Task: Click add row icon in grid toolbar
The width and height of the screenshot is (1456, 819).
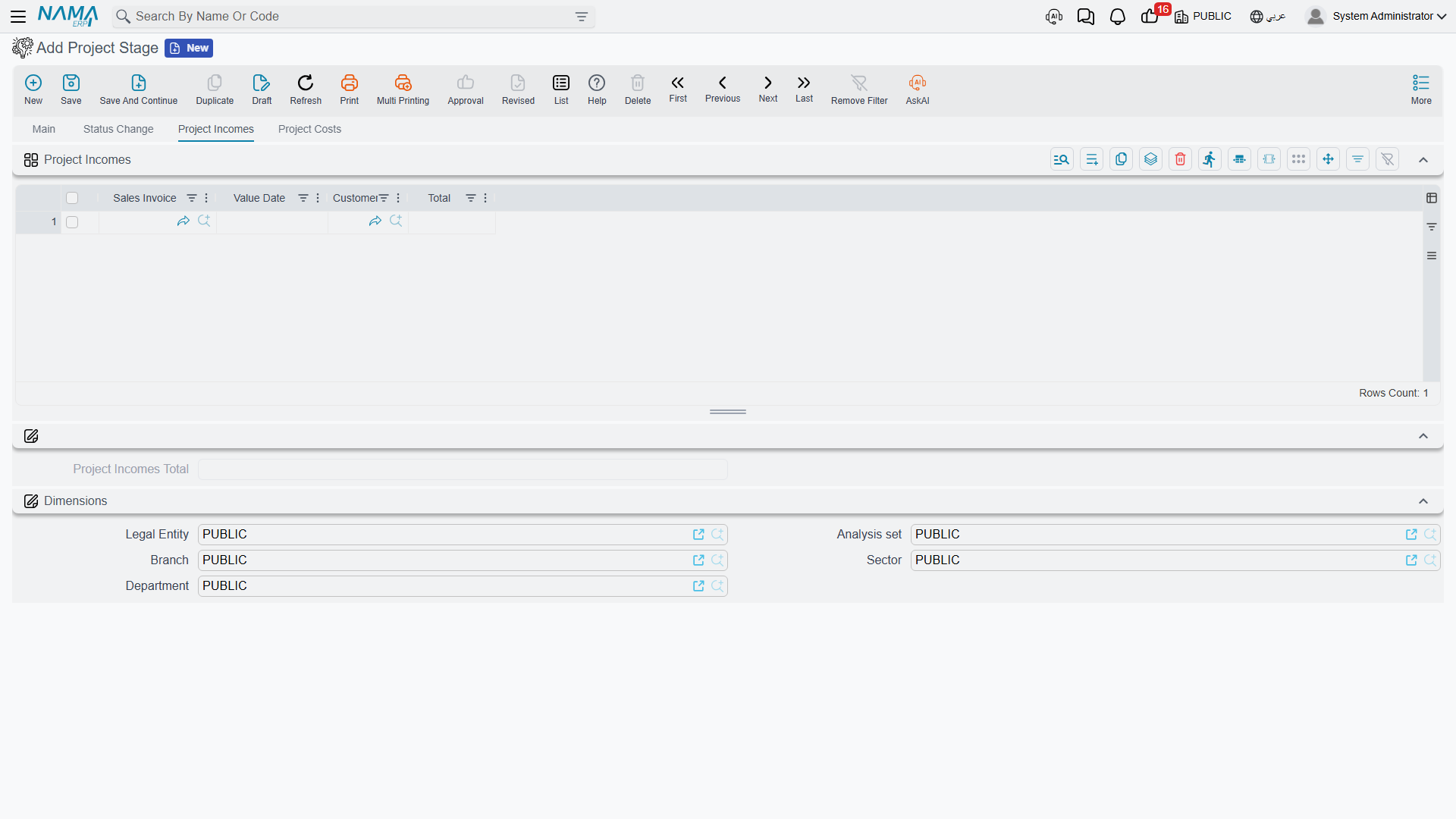Action: coord(1091,159)
